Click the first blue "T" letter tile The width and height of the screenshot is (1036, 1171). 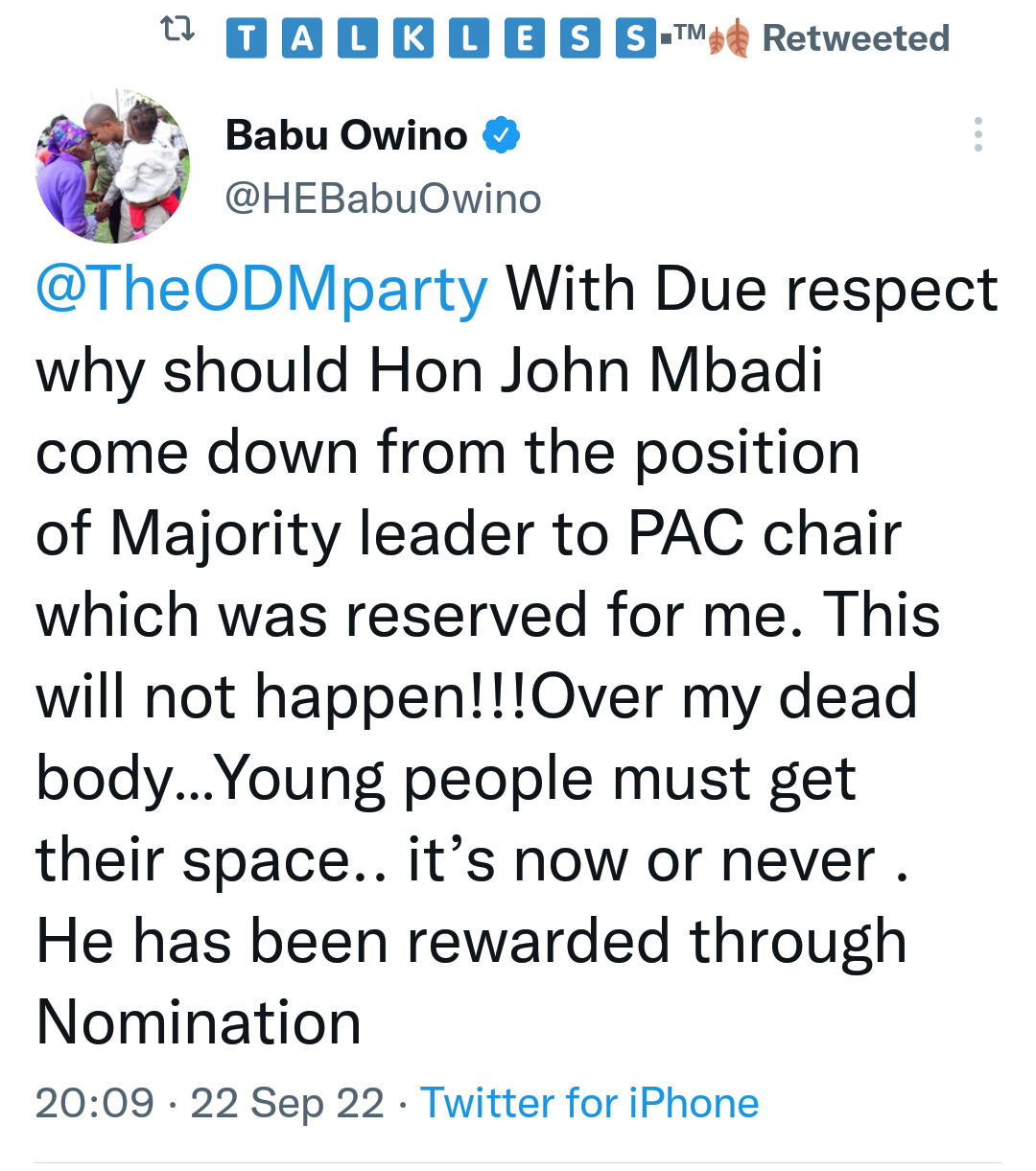point(247,38)
